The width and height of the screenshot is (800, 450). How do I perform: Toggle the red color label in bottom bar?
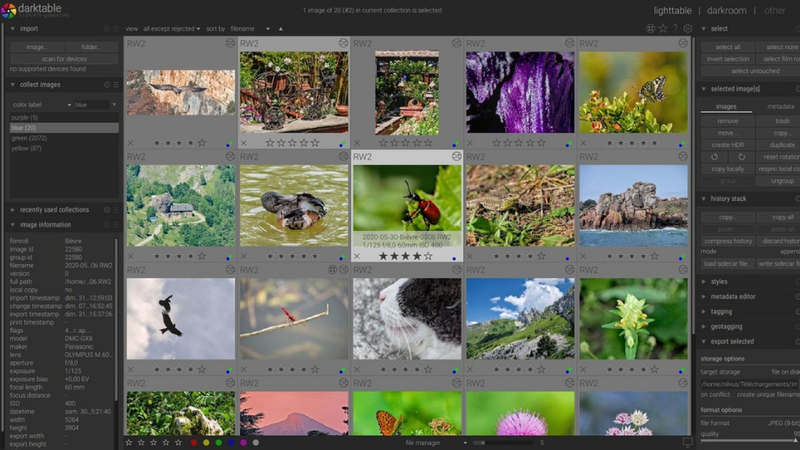[192, 442]
